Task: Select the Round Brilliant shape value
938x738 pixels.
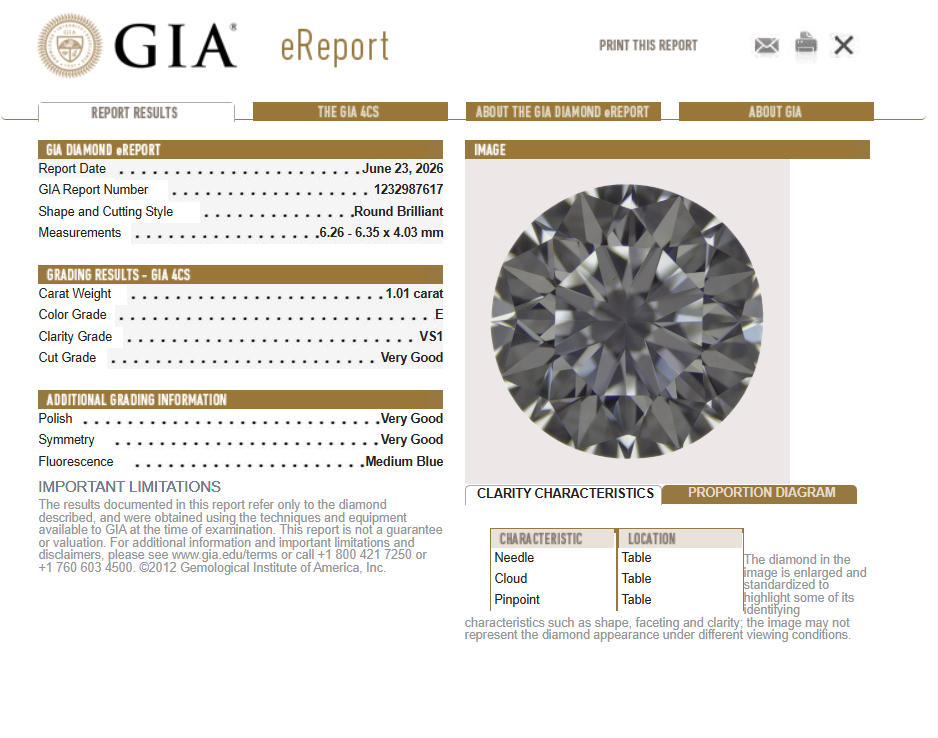Action: click(398, 212)
